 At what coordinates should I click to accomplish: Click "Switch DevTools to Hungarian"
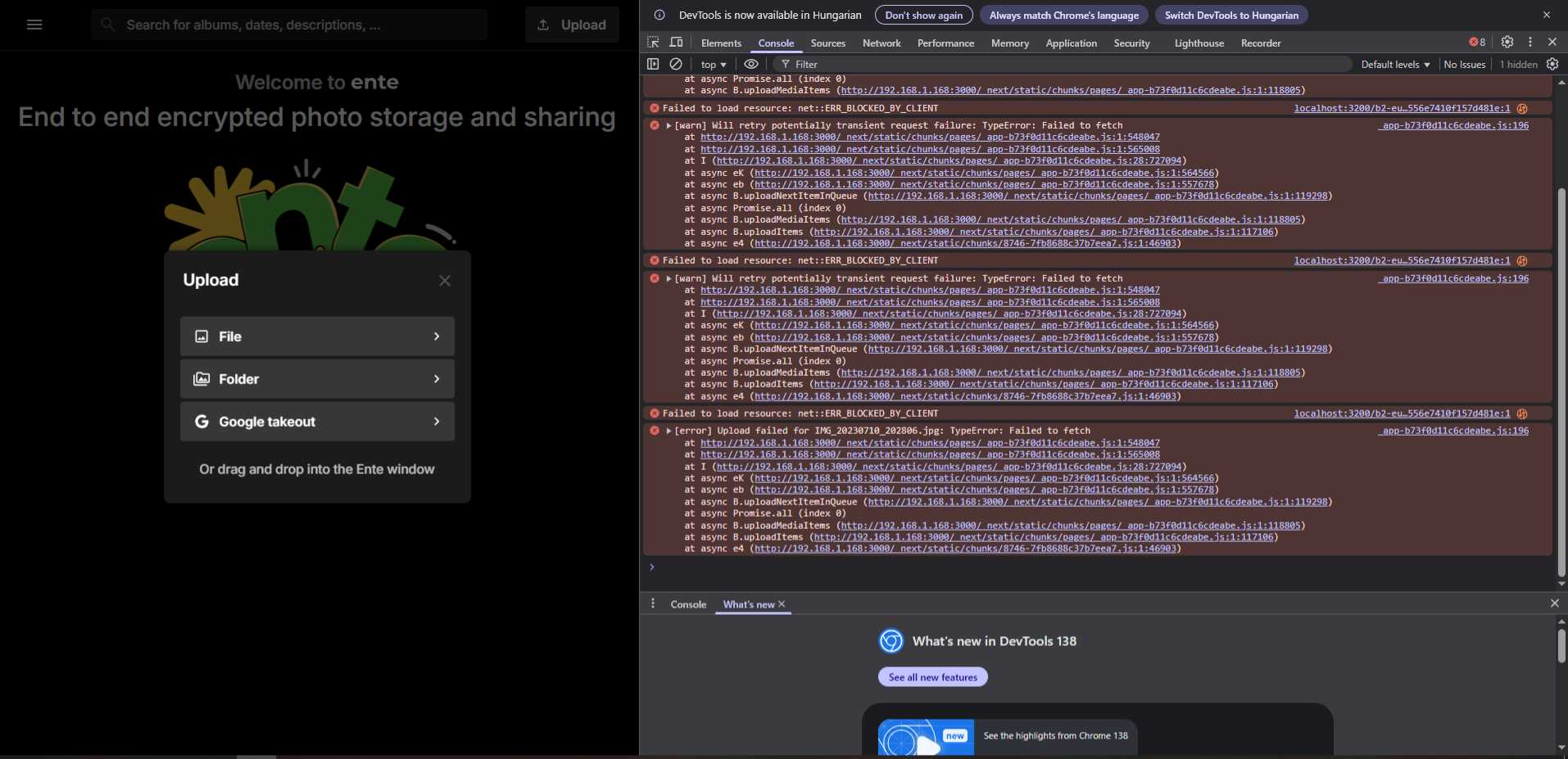coord(1231,15)
